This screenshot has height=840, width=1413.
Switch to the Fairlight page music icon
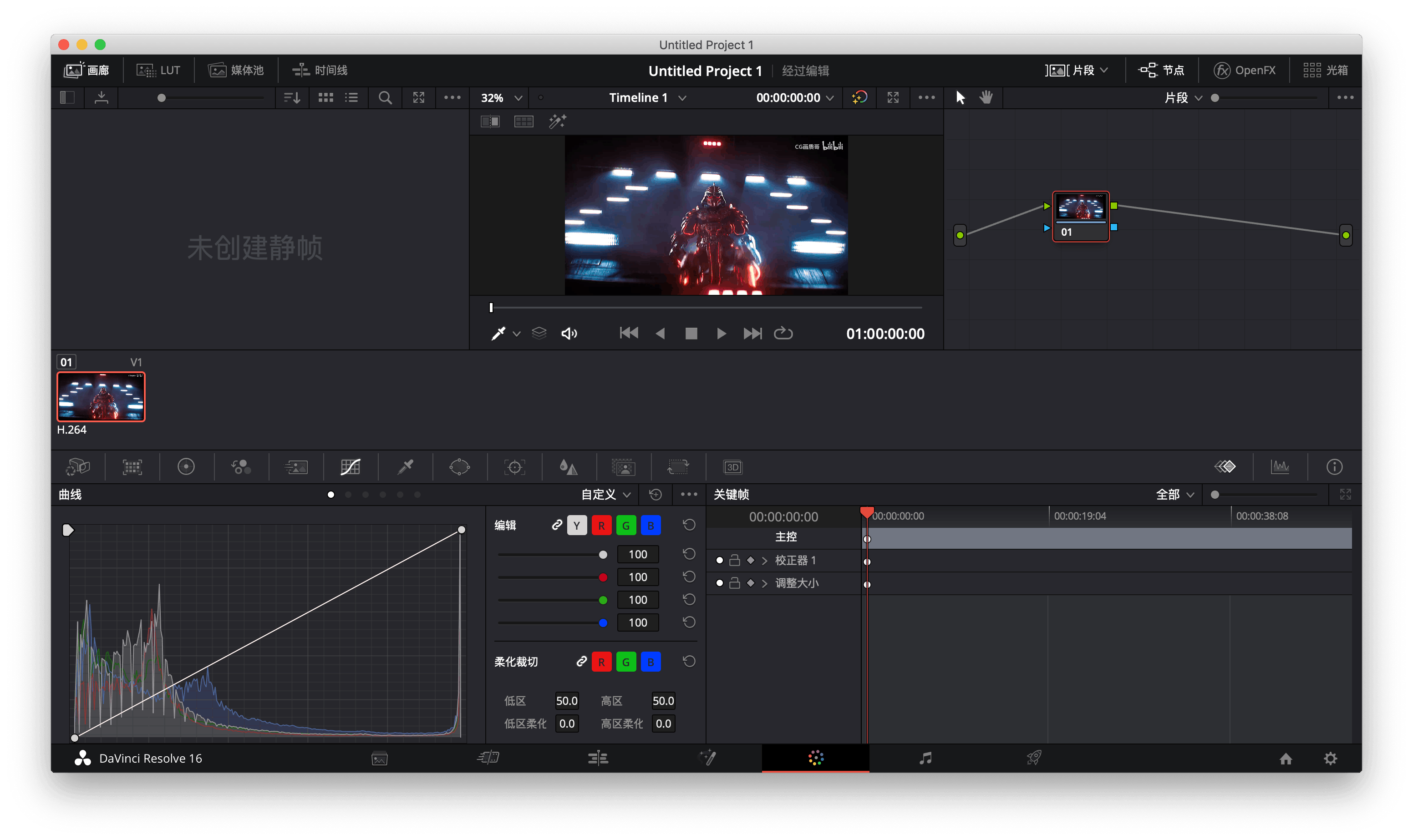pyautogui.click(x=925, y=758)
